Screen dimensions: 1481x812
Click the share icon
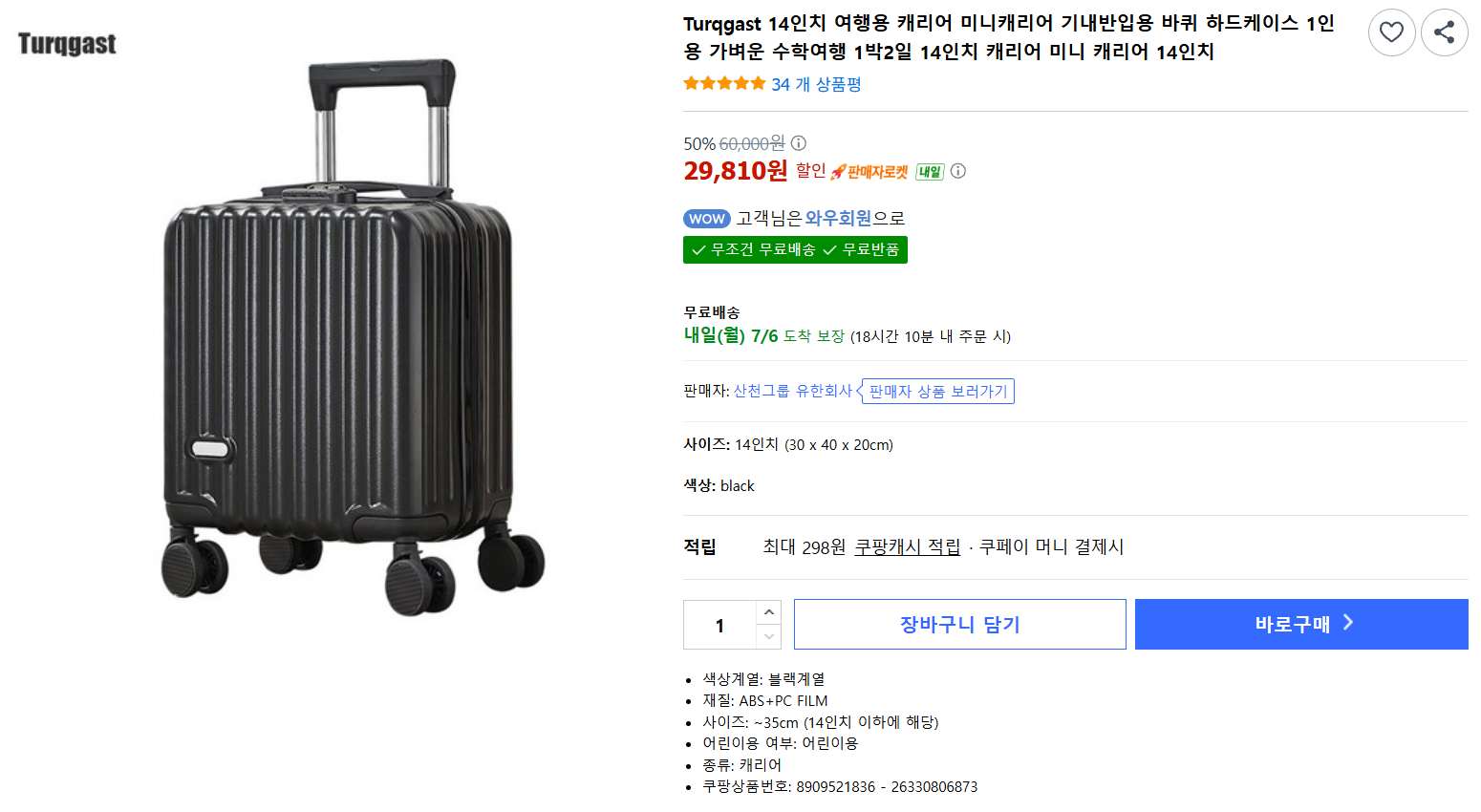pos(1444,32)
